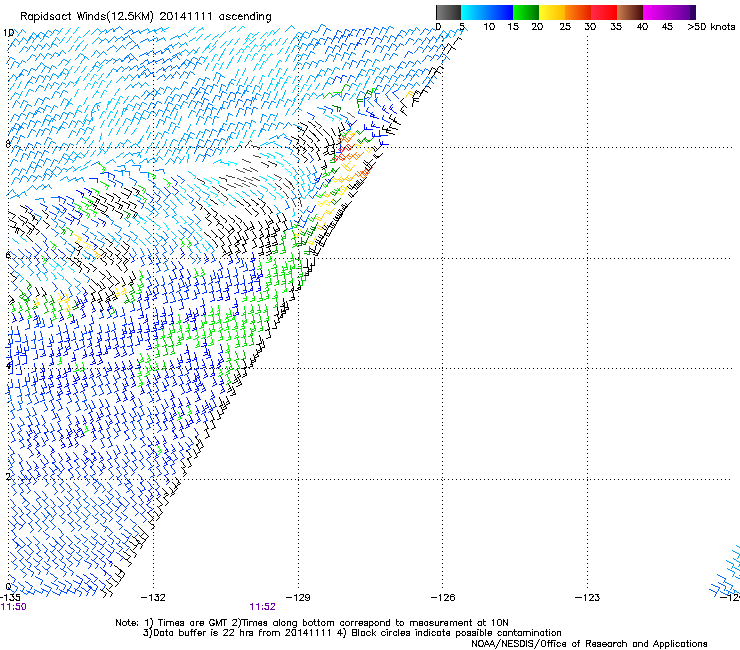Click the magenta 40-45 knots legend segment
This screenshot has height=650, width=740.
click(656, 12)
